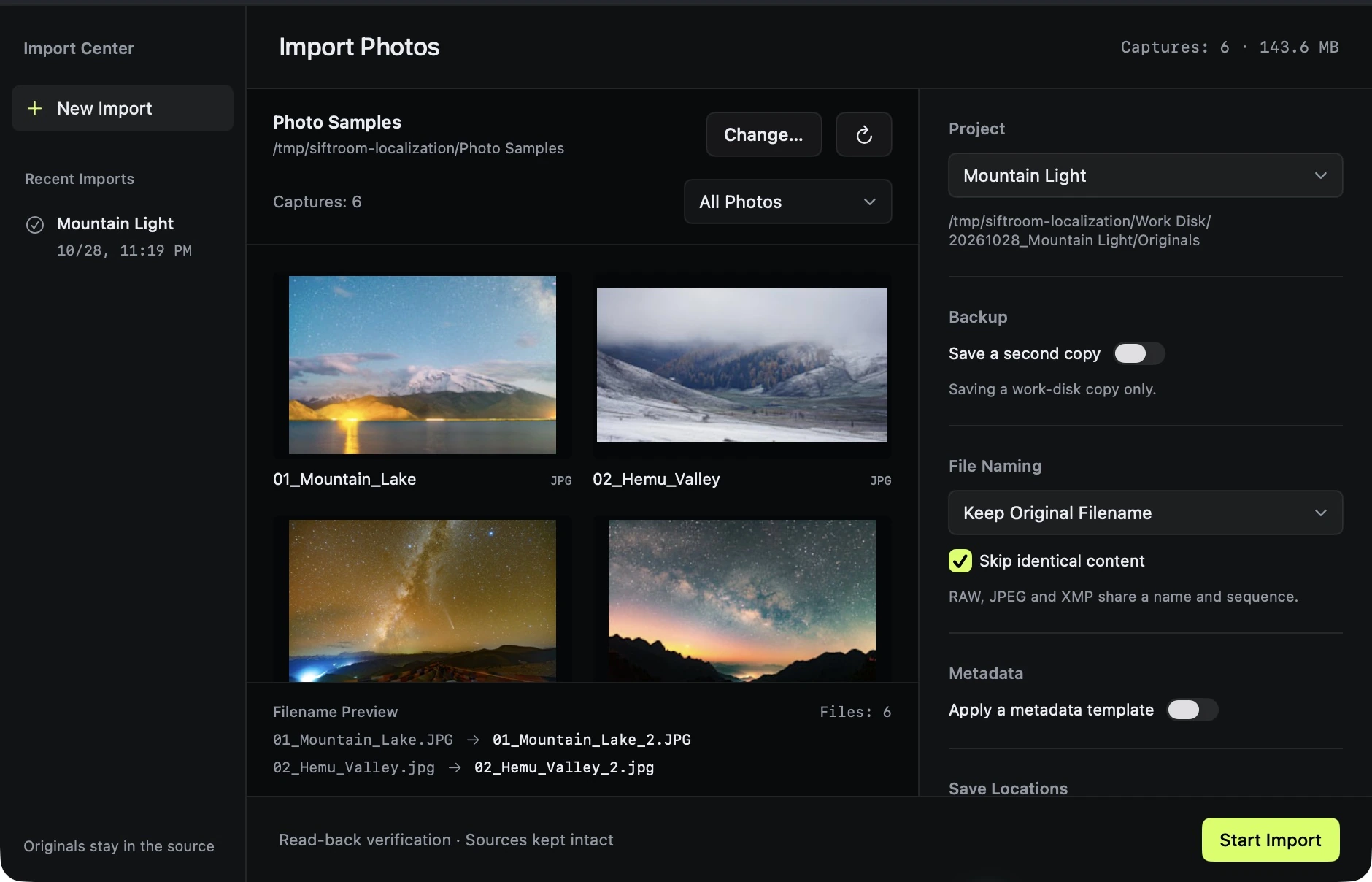Click the 02_Hemu_Valley filename label

(656, 479)
